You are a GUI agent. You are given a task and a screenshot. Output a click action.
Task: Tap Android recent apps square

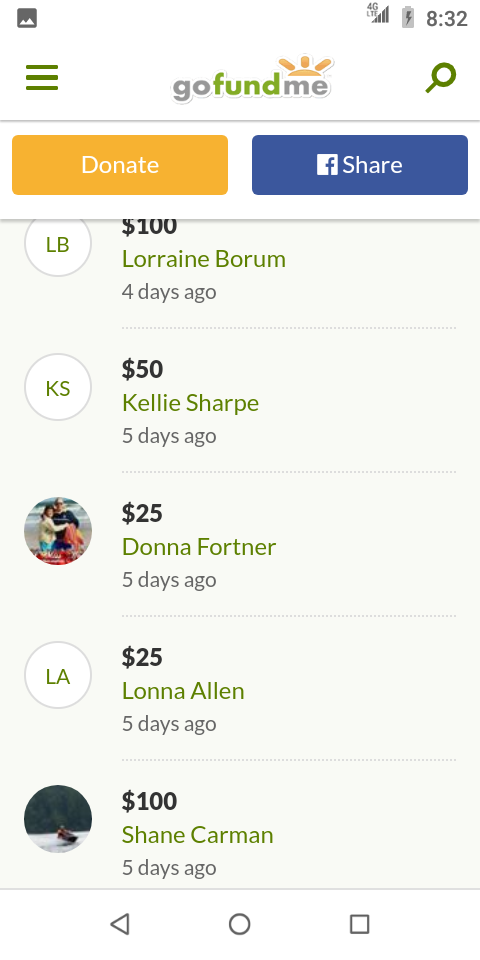pos(359,924)
